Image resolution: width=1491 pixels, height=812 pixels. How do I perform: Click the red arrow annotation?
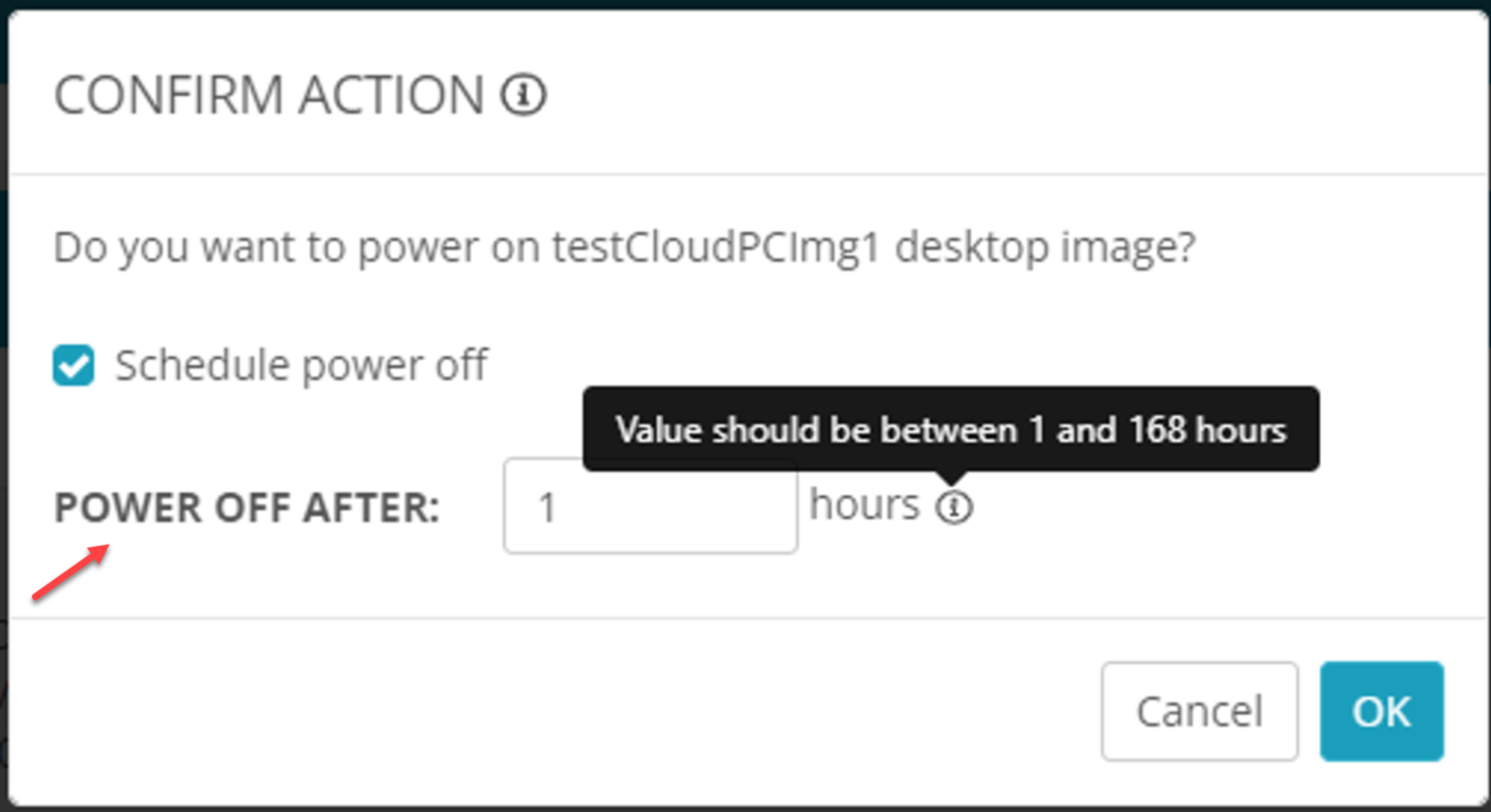(70, 572)
